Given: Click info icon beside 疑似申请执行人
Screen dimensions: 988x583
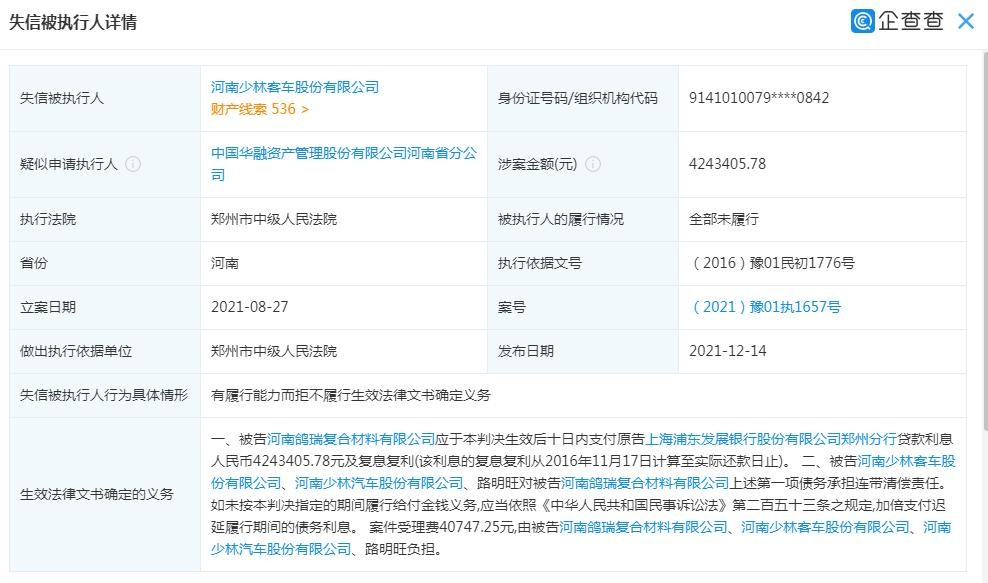Looking at the screenshot, I should (x=133, y=164).
